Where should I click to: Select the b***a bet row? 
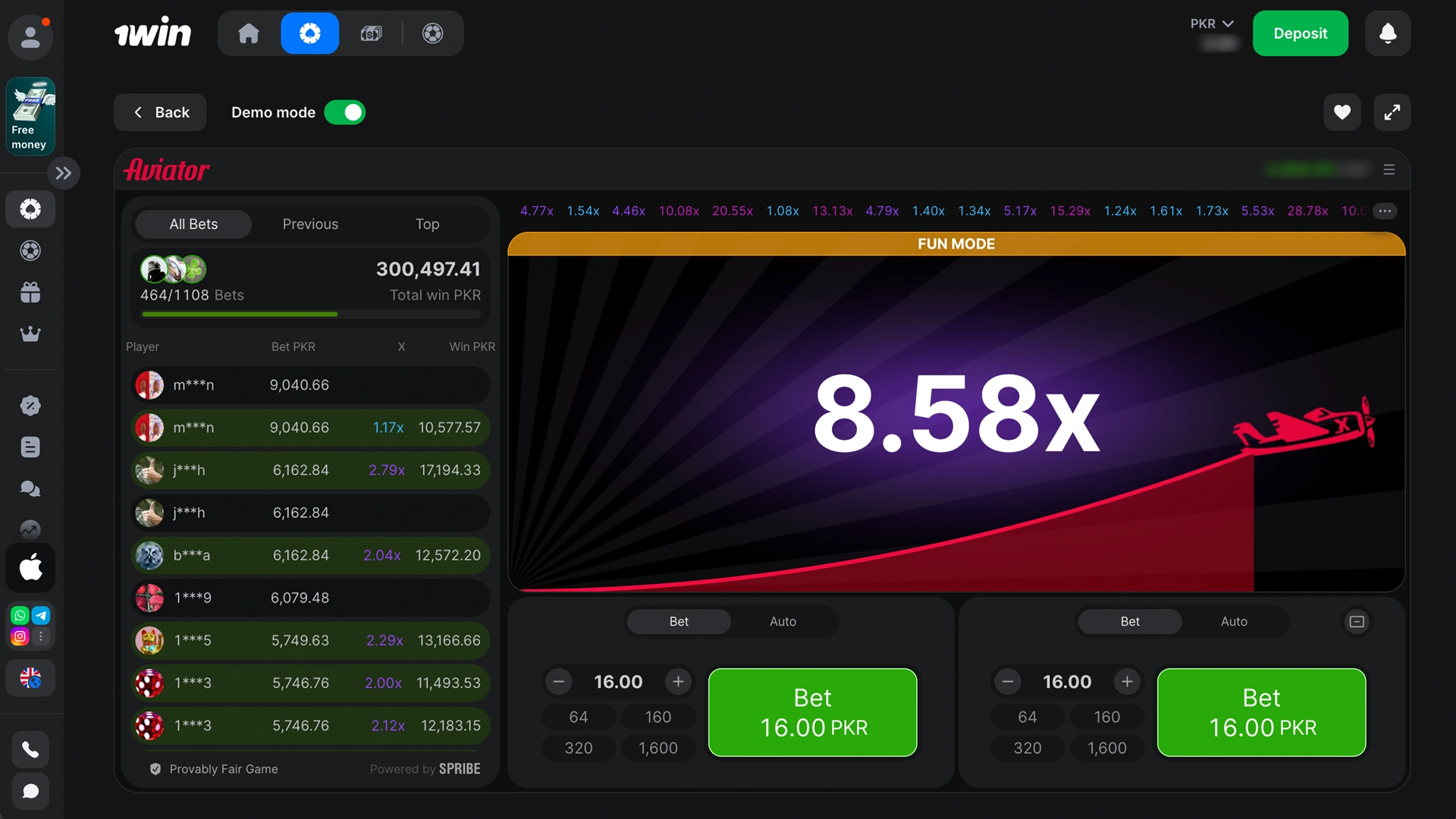pos(310,555)
